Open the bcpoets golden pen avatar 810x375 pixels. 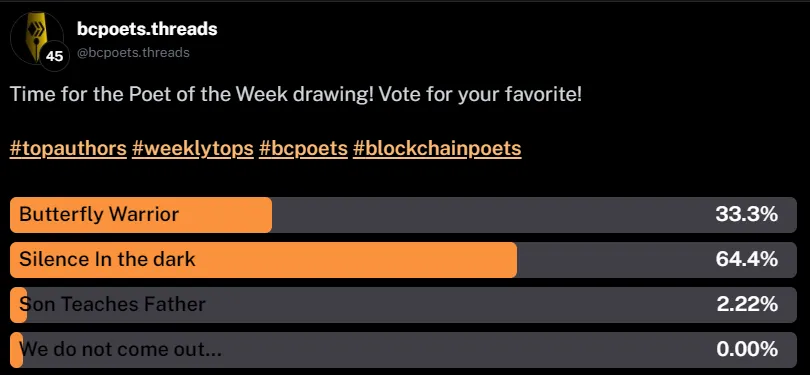(x=36, y=37)
